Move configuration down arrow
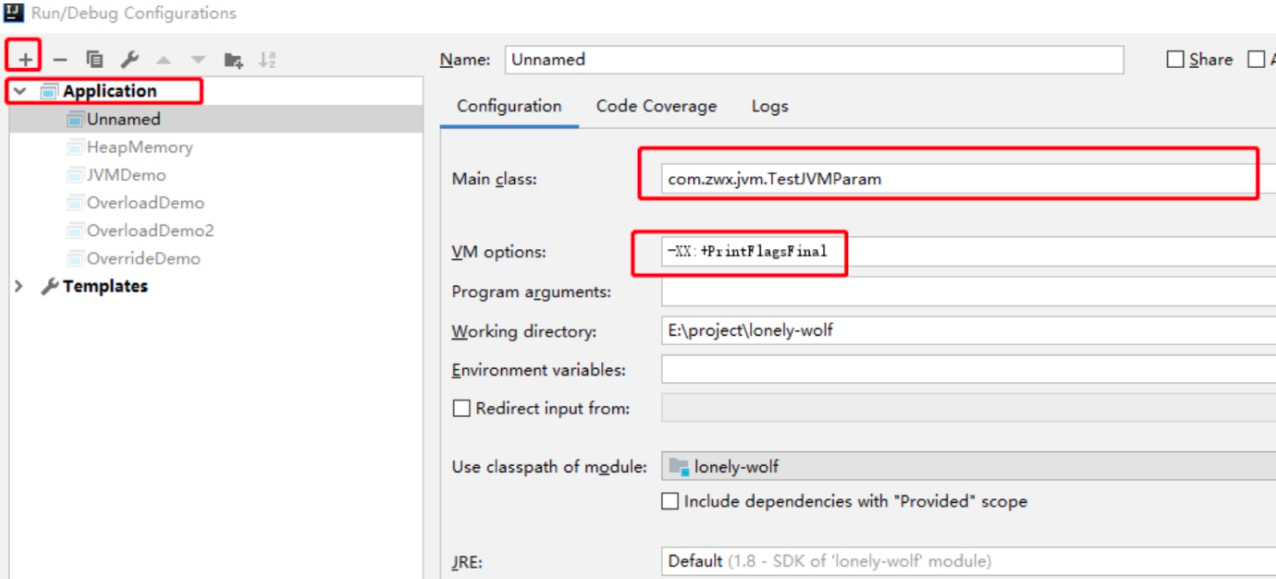 point(198,60)
